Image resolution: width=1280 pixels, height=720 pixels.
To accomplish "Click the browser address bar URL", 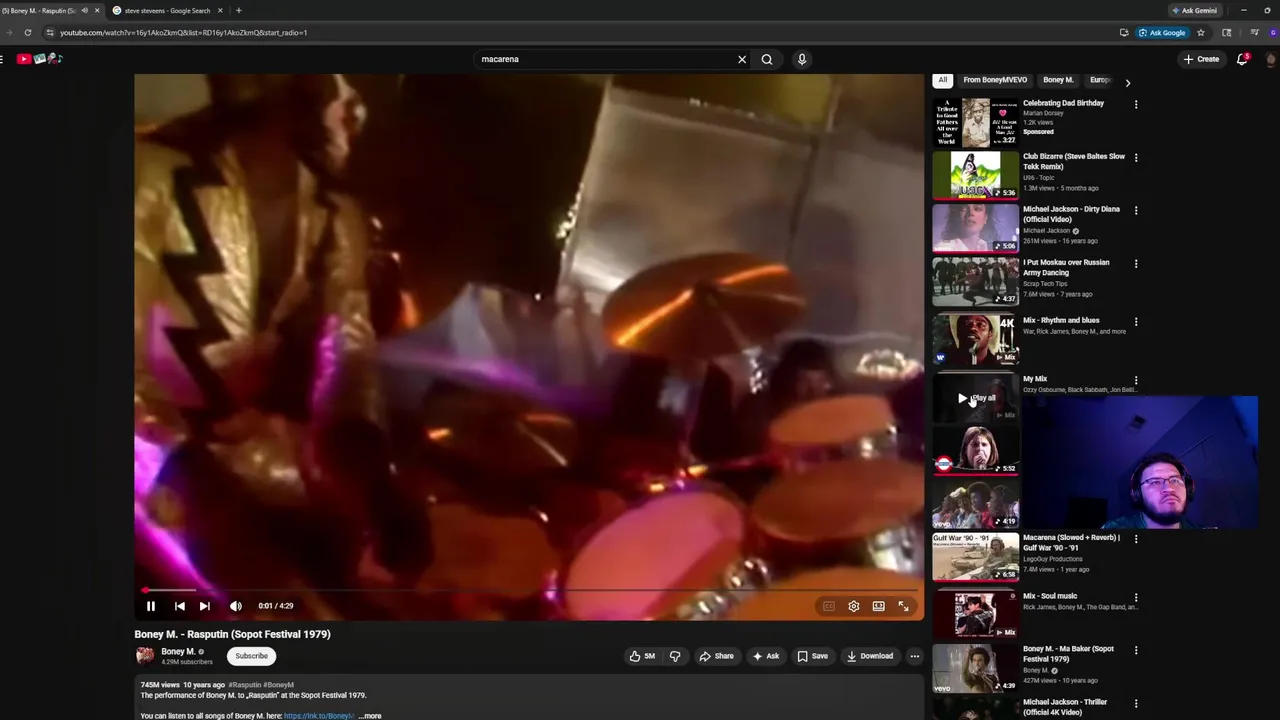I will point(183,32).
